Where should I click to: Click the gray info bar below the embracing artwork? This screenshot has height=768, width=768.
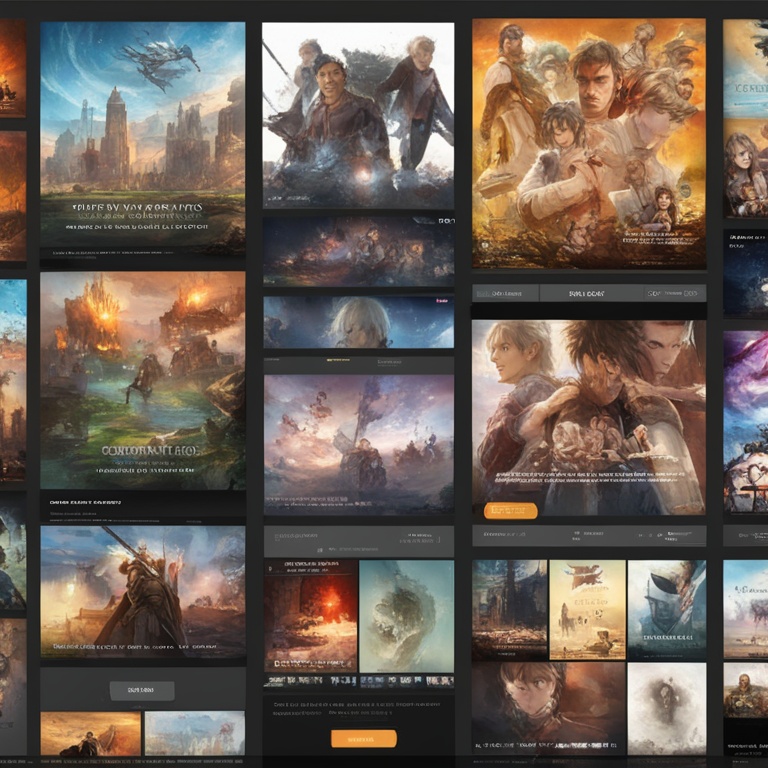pyautogui.click(x=589, y=536)
